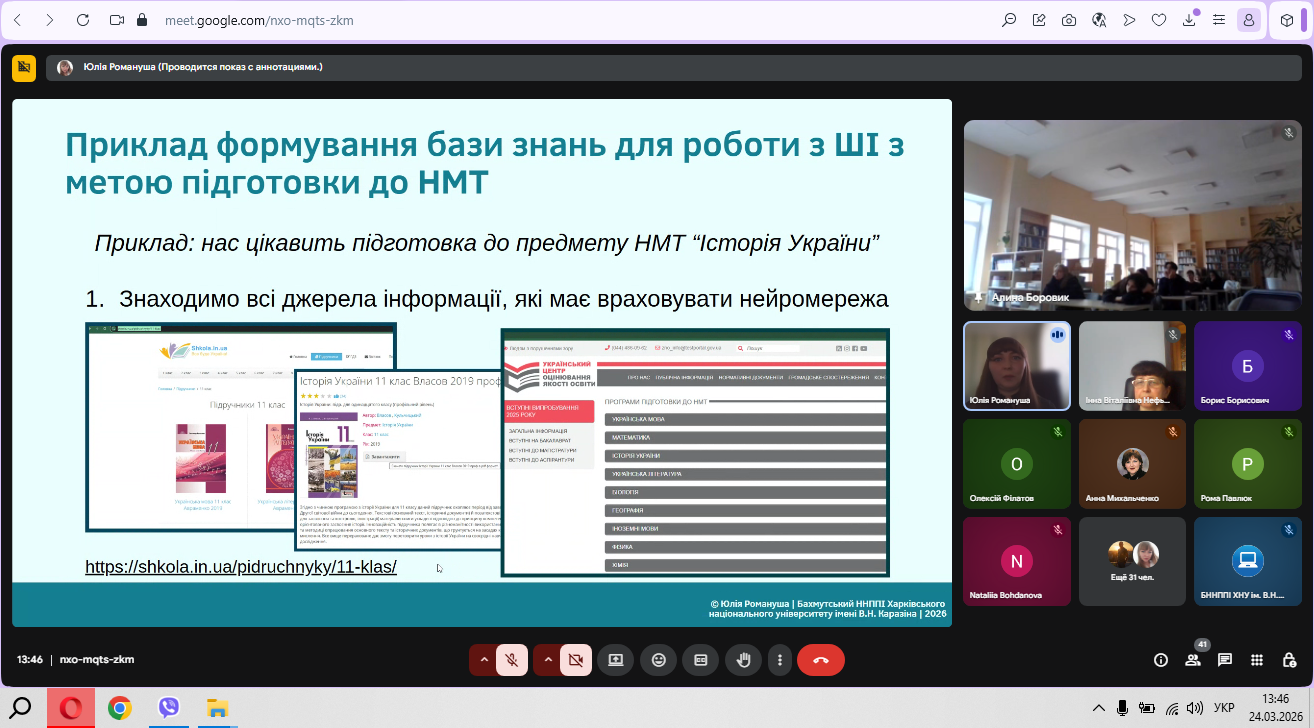Open chat with everyone panel
The height and width of the screenshot is (728, 1314).
point(1225,660)
